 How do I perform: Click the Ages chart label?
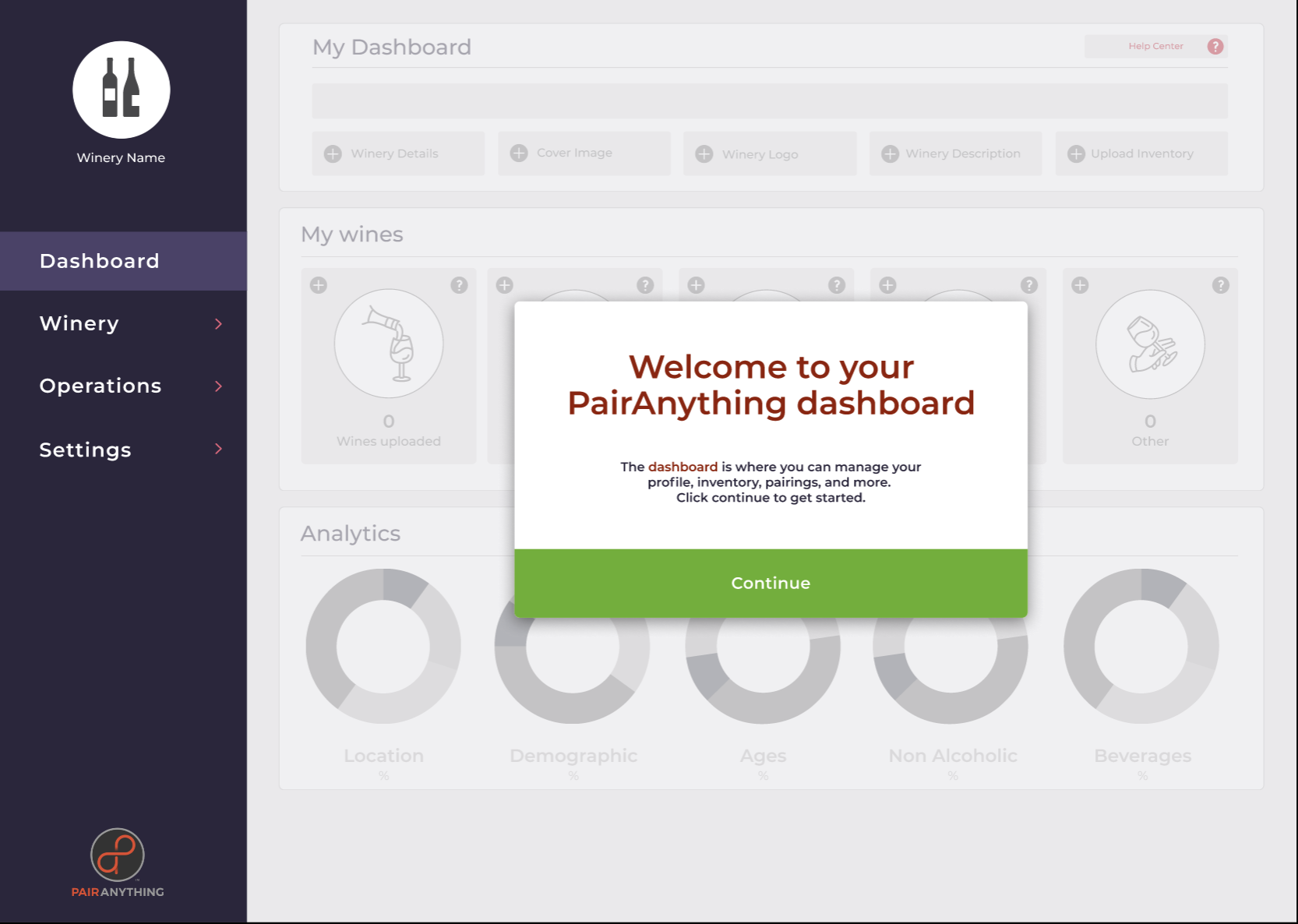coord(764,756)
